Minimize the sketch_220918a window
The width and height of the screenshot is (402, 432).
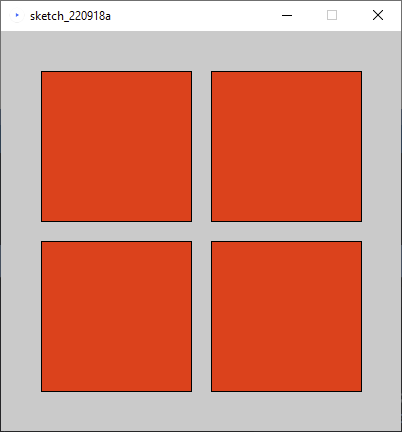287,15
